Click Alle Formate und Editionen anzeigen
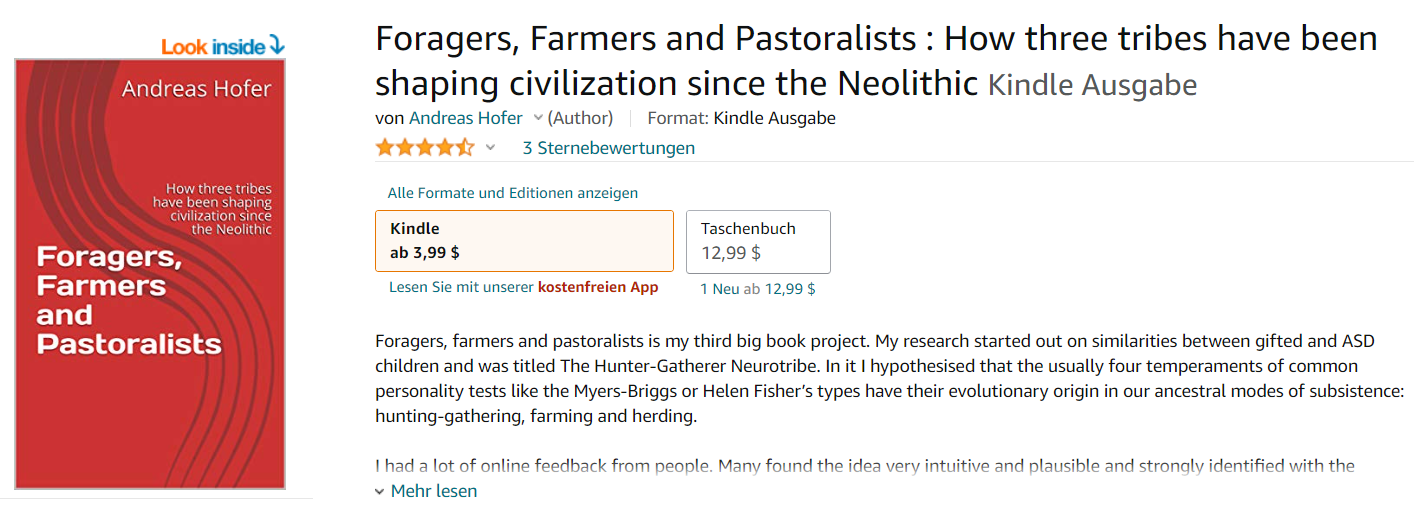The height and width of the screenshot is (506, 1414). coord(513,193)
